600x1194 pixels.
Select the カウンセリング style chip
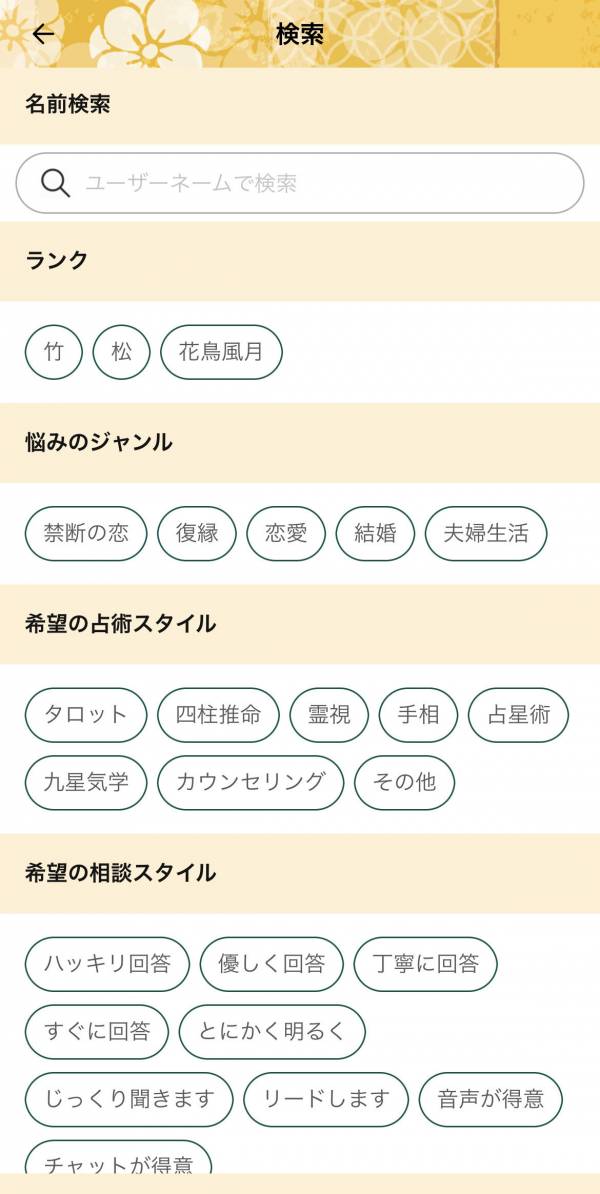251,782
